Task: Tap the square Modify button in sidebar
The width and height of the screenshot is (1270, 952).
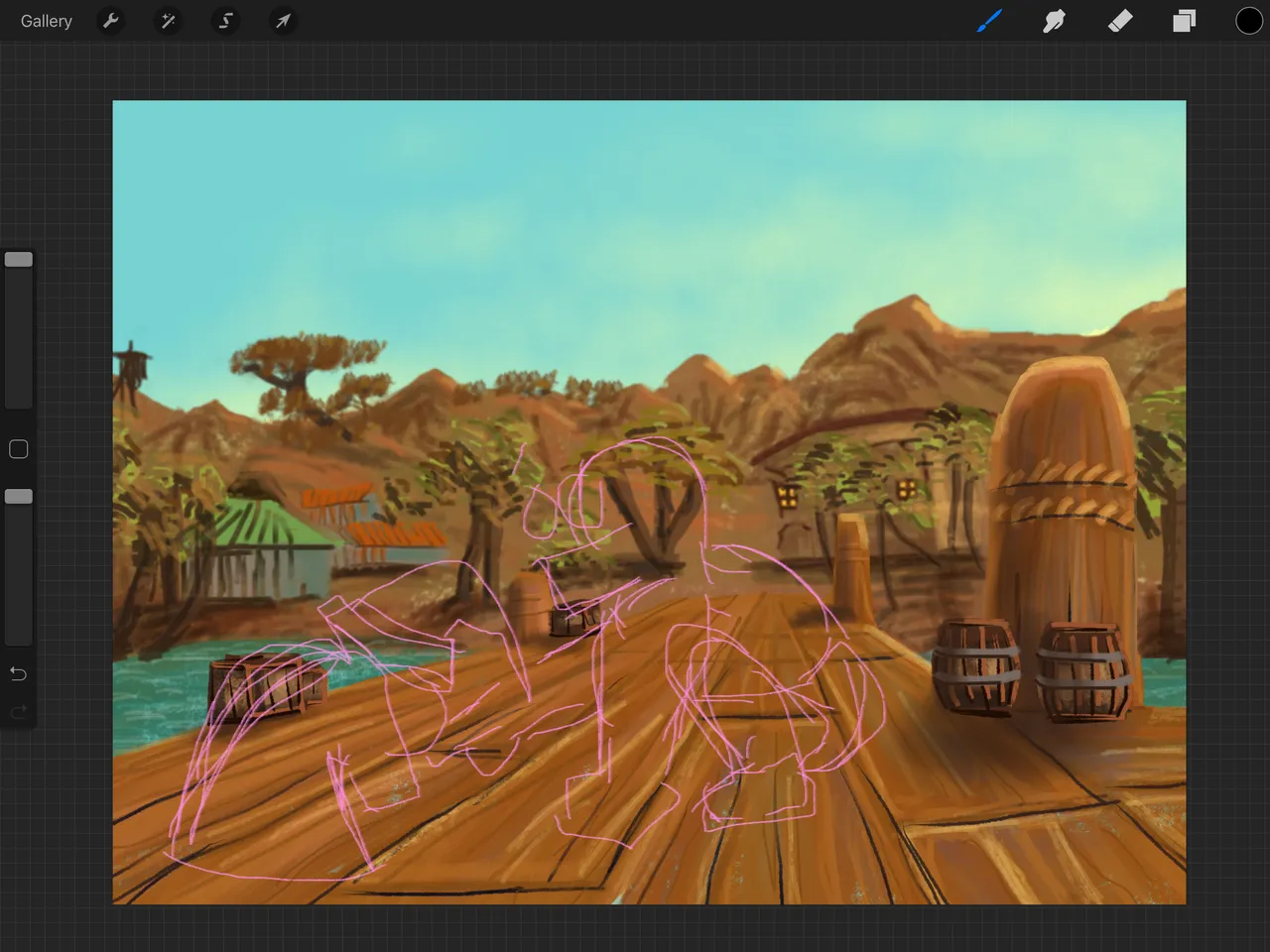Action: point(18,449)
